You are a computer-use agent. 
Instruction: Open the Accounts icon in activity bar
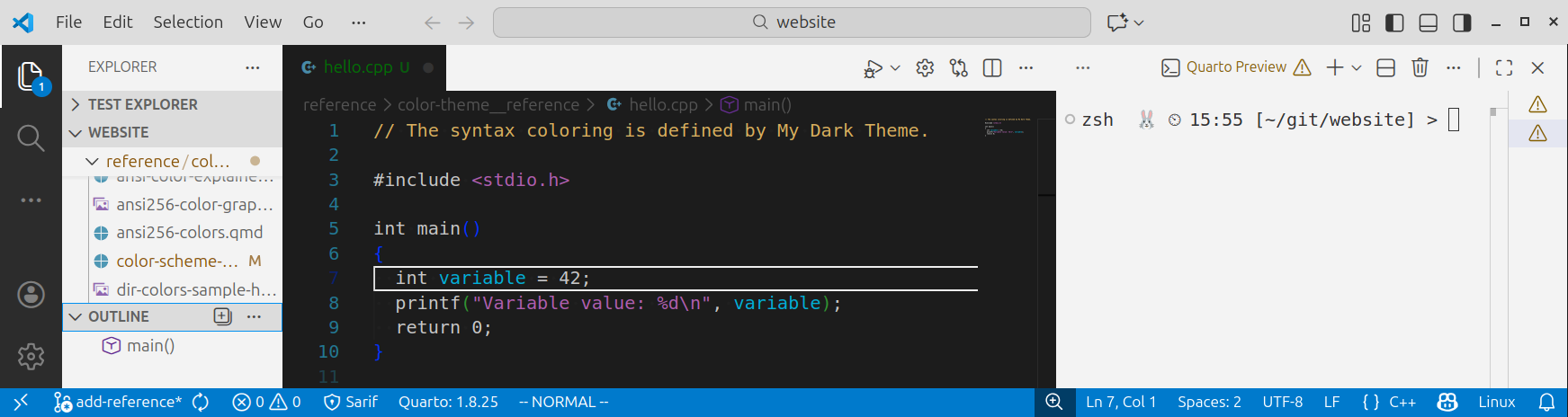tap(31, 294)
